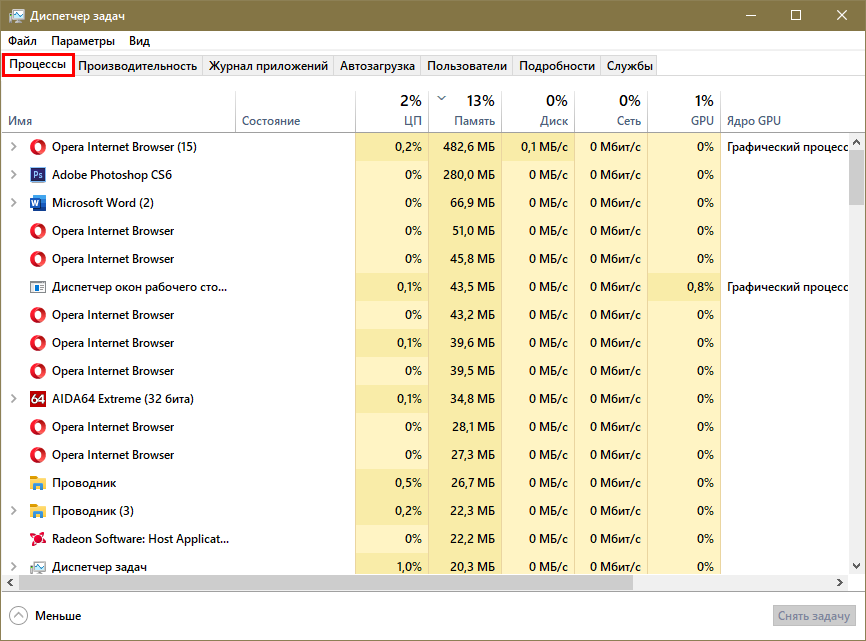Switch to the Производительность tab
The height and width of the screenshot is (641, 866).
[137, 66]
